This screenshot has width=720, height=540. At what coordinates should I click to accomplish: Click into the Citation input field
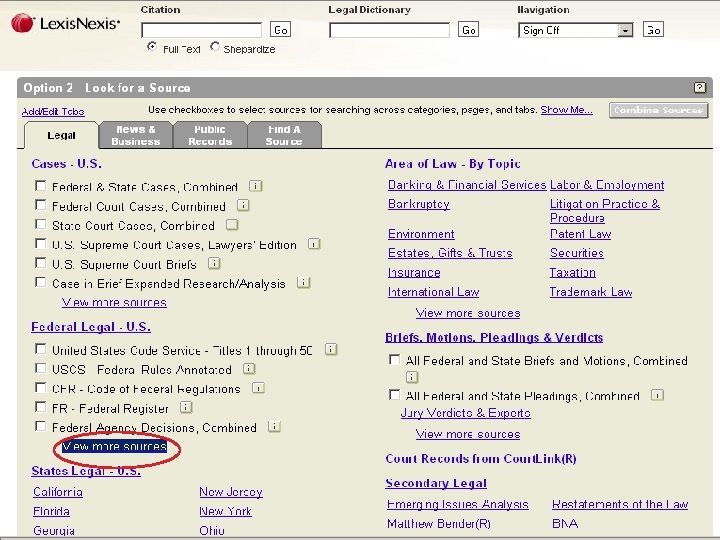tap(202, 30)
